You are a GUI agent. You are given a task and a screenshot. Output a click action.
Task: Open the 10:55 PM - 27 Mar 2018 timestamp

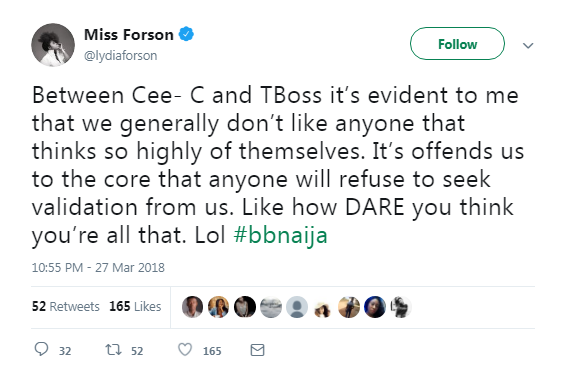pyautogui.click(x=98, y=268)
